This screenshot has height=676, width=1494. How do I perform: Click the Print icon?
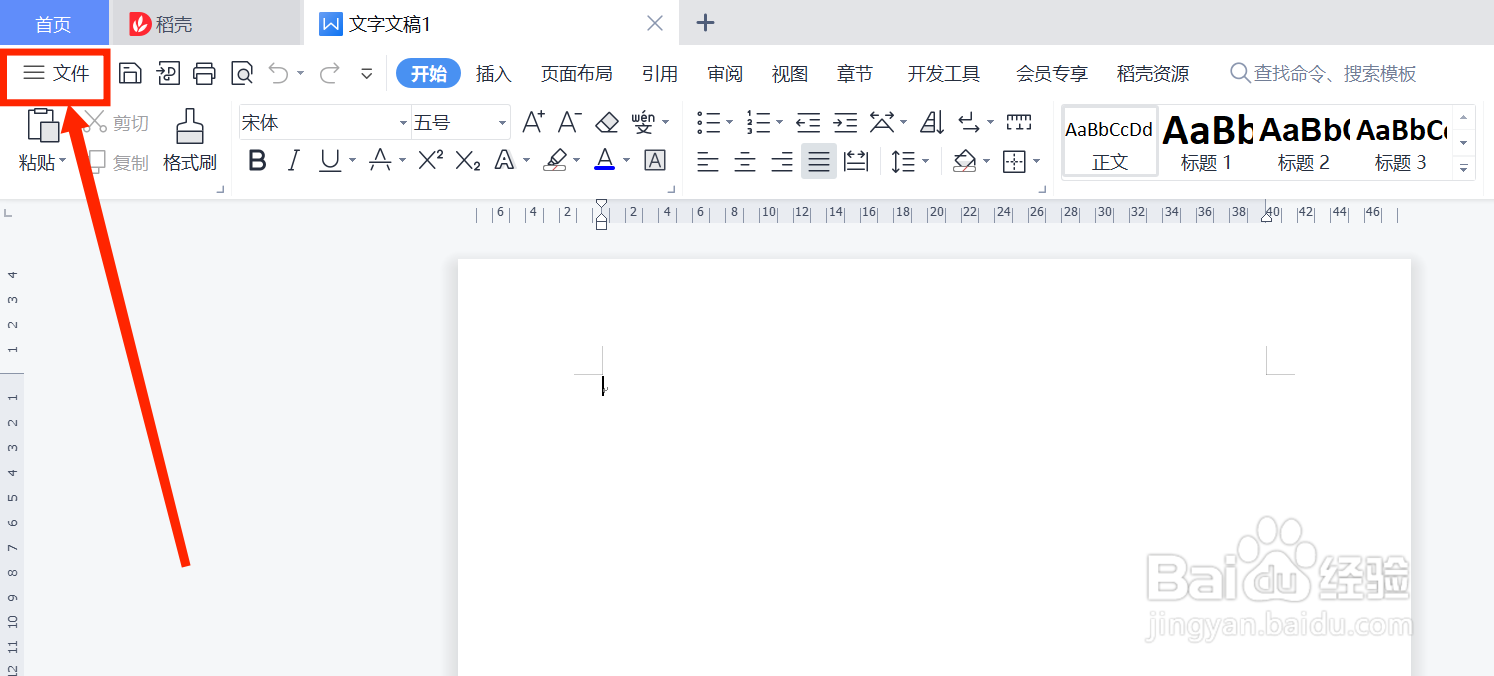204,73
